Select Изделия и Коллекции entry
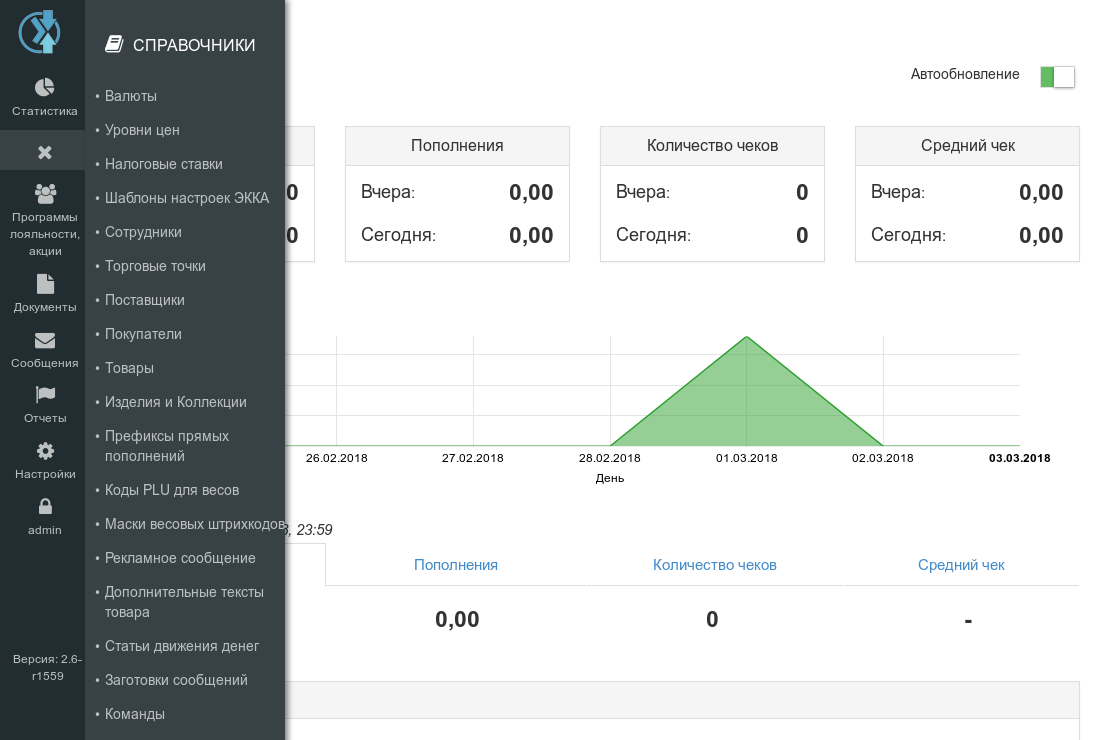The image size is (1100, 740). [x=175, y=402]
